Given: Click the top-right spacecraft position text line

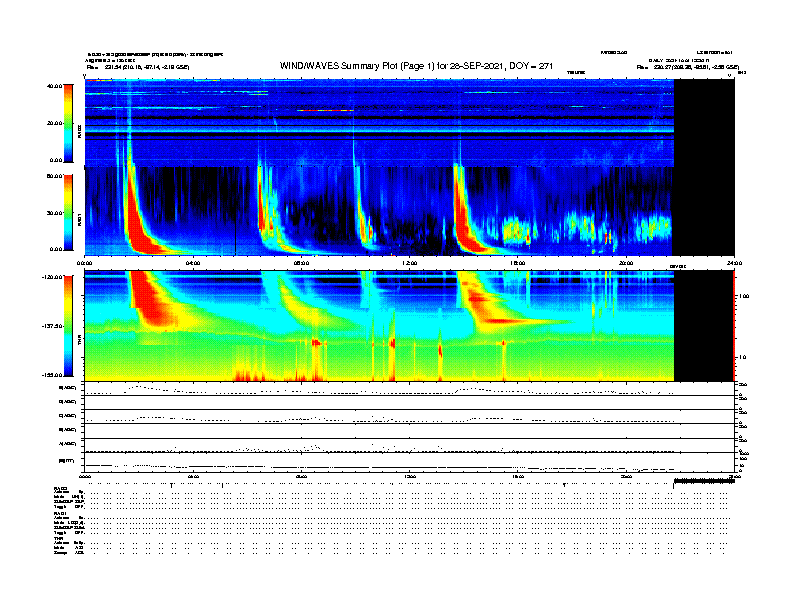Looking at the screenshot, I should (687, 67).
